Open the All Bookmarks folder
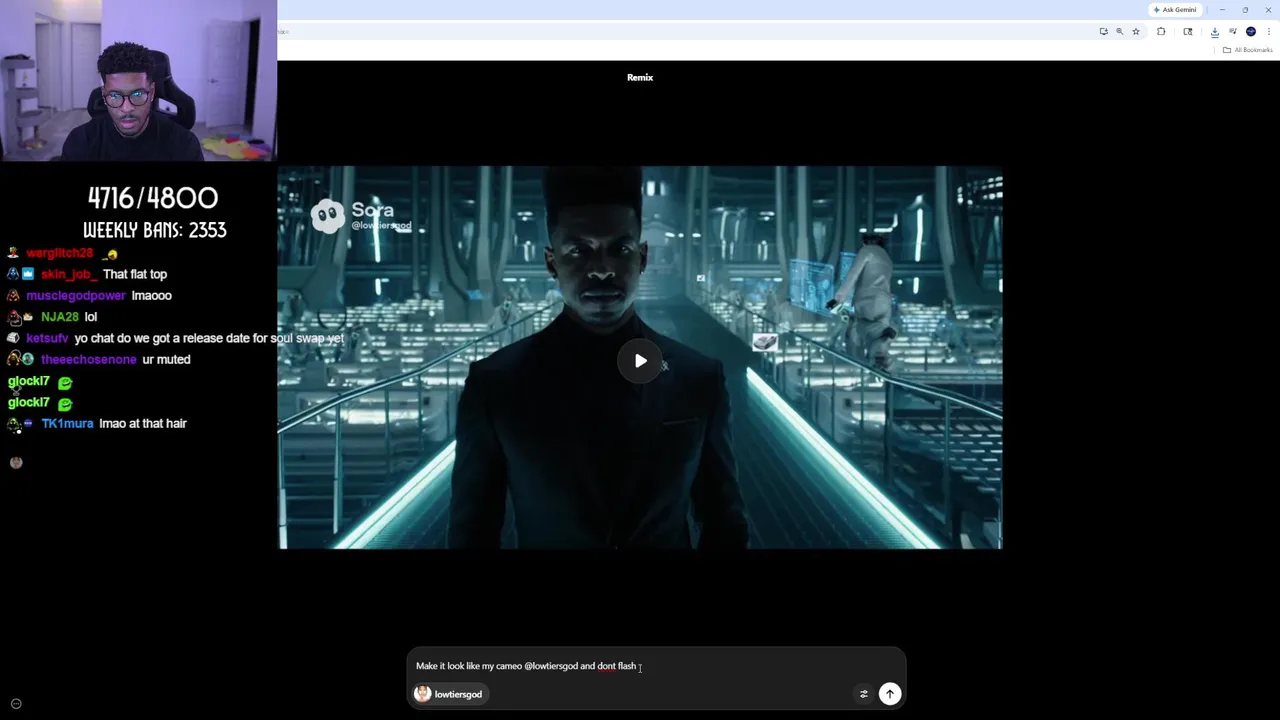 [x=1248, y=50]
